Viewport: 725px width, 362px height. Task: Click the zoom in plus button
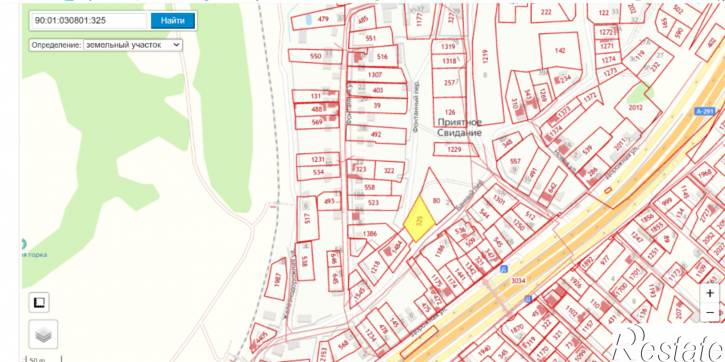pos(710,293)
